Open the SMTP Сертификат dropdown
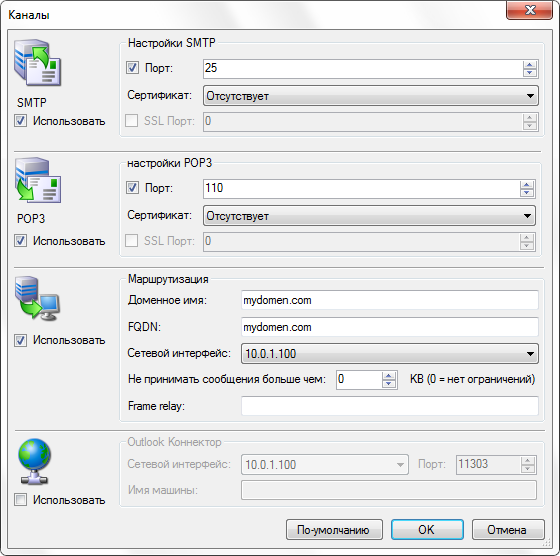The height and width of the screenshot is (556, 560). [x=370, y=96]
